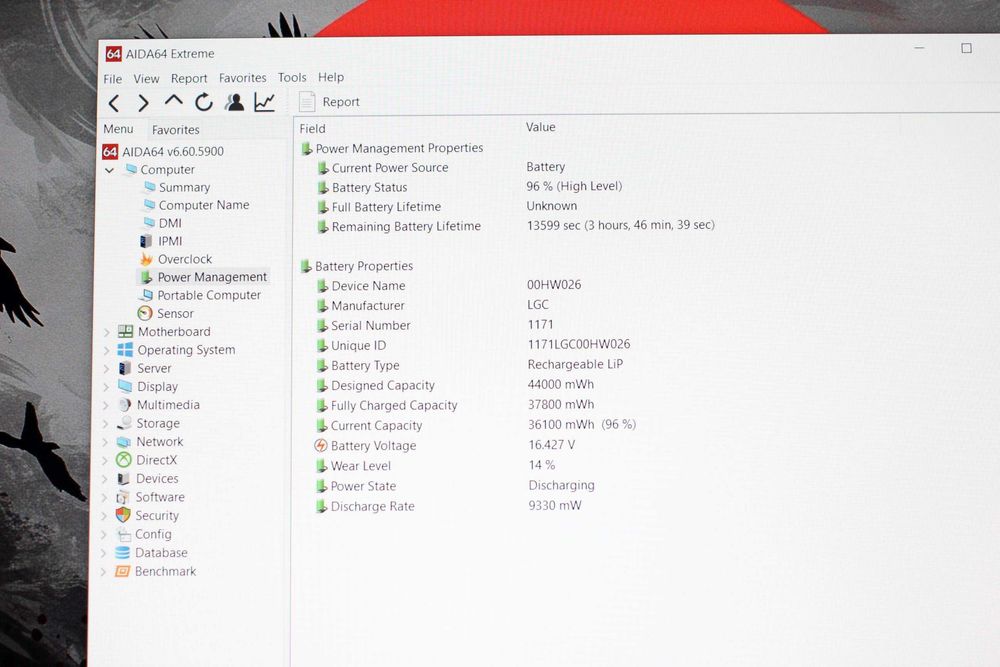Go forward with the right arrow toolbar icon
Screen dimensions: 1000x667
[143, 103]
